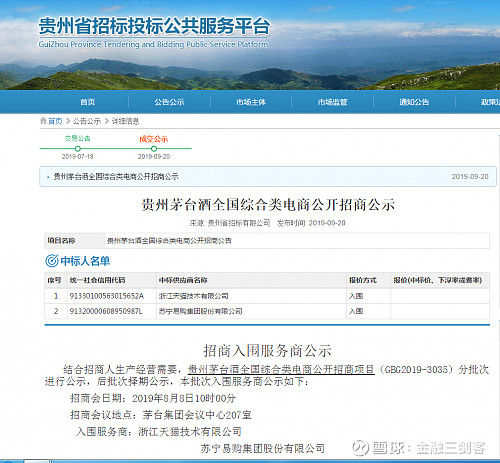Select the 成交公示 timeline node circle

click(154, 149)
